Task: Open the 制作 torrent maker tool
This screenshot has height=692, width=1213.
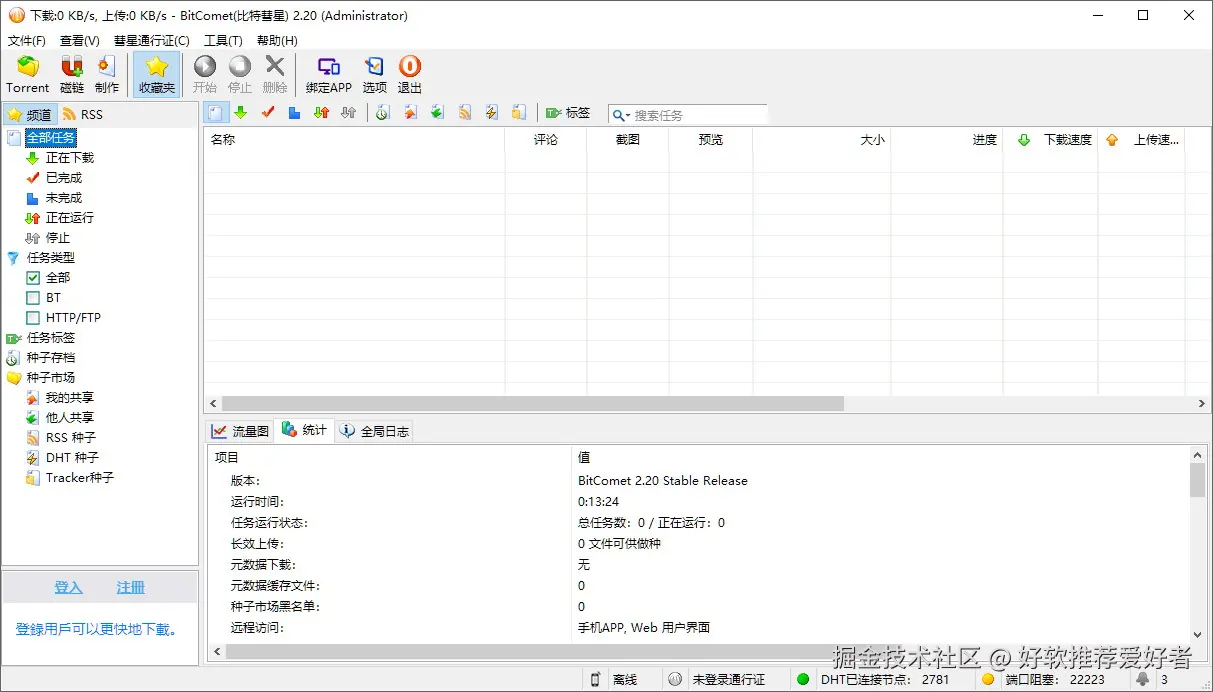Action: [x=107, y=75]
